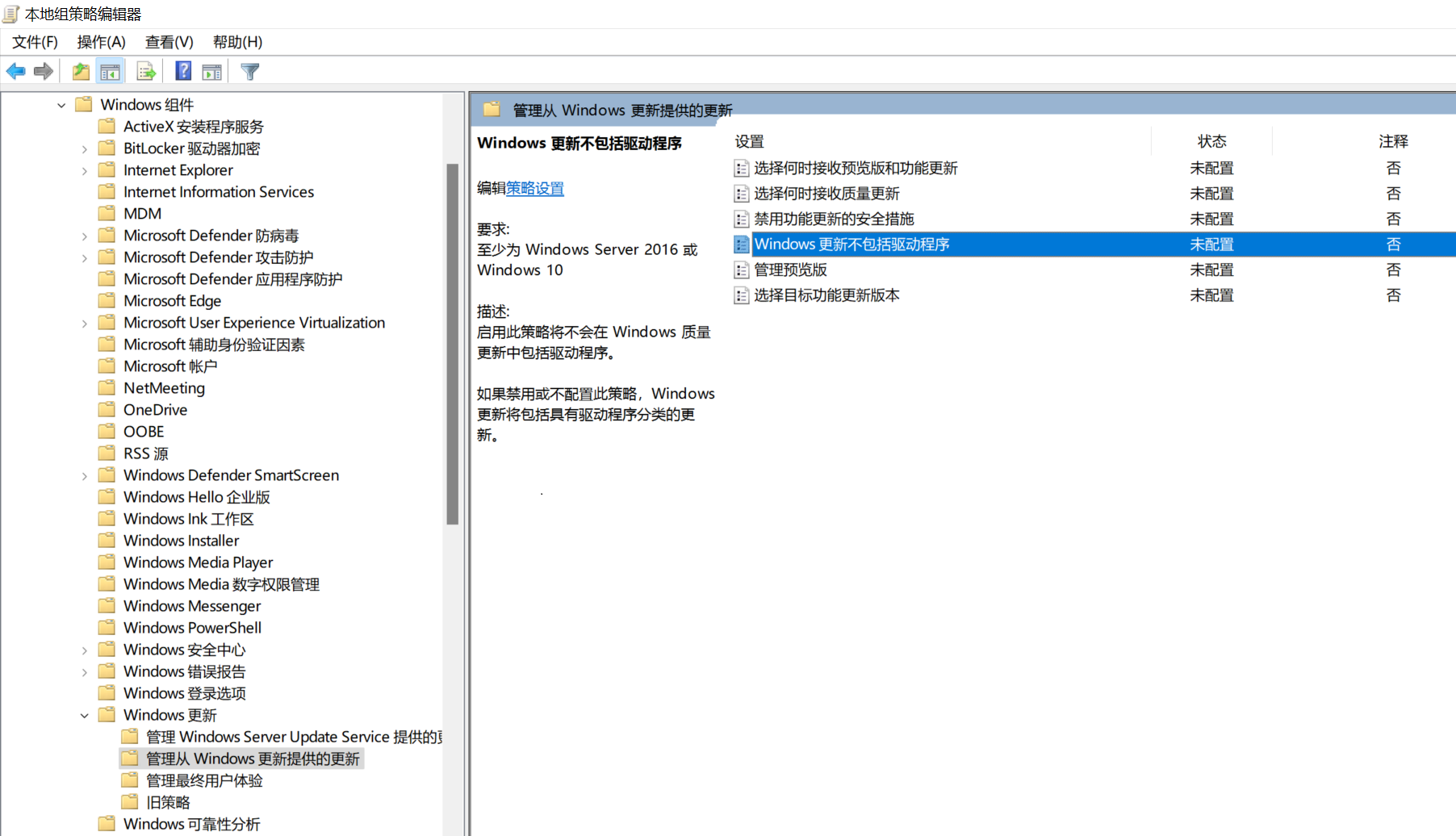Collapse the Windows 组件 tree node
This screenshot has height=836, width=1456.
point(61,105)
